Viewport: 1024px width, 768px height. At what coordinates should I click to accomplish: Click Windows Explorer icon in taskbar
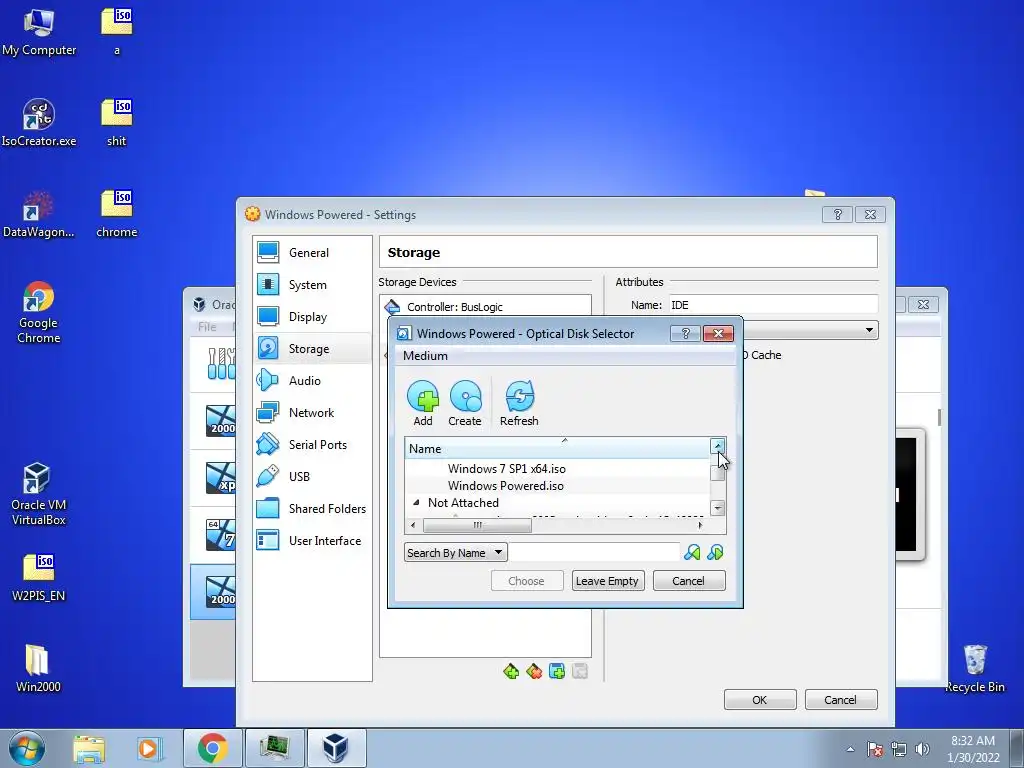(x=89, y=748)
